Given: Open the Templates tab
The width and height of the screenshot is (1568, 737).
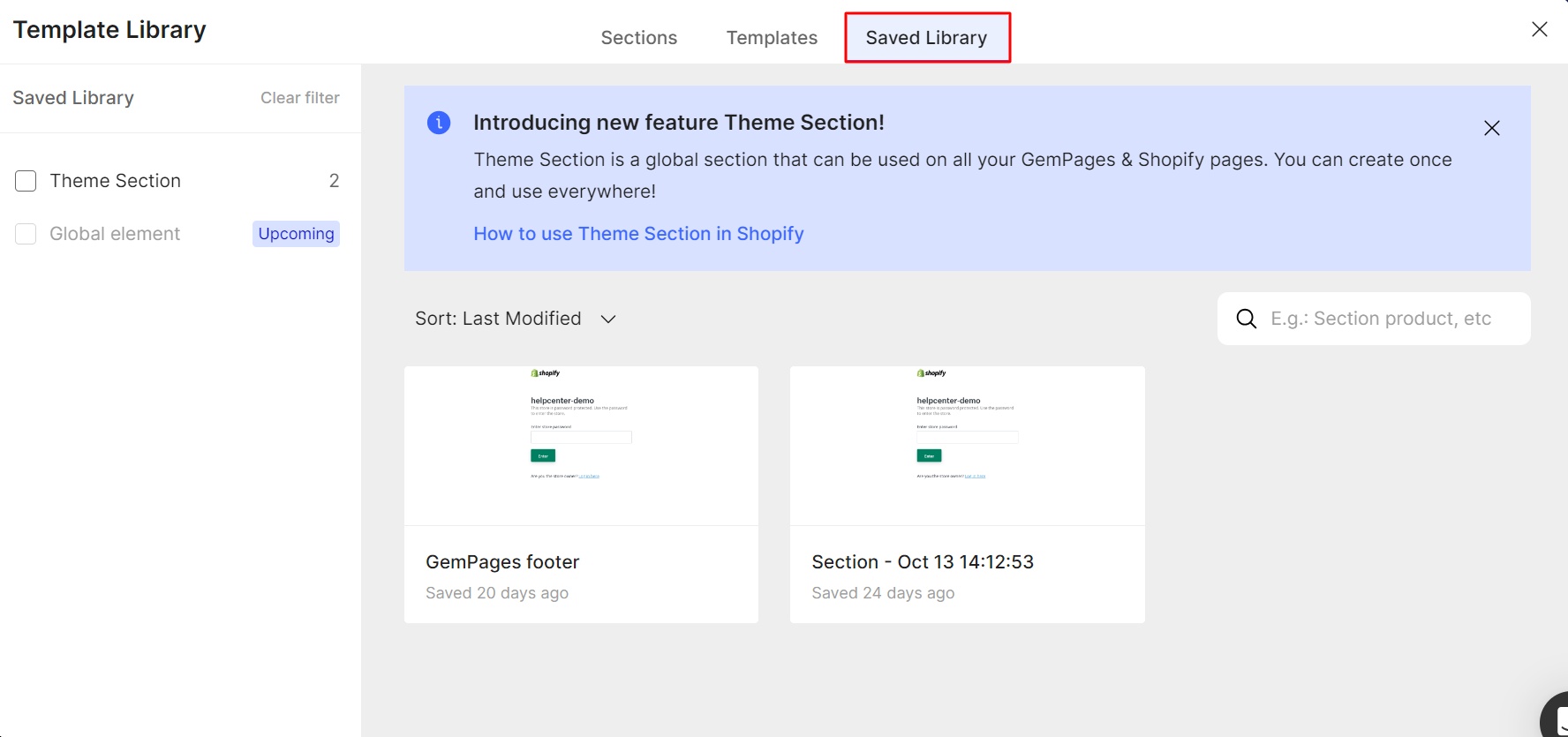Looking at the screenshot, I should [x=772, y=38].
